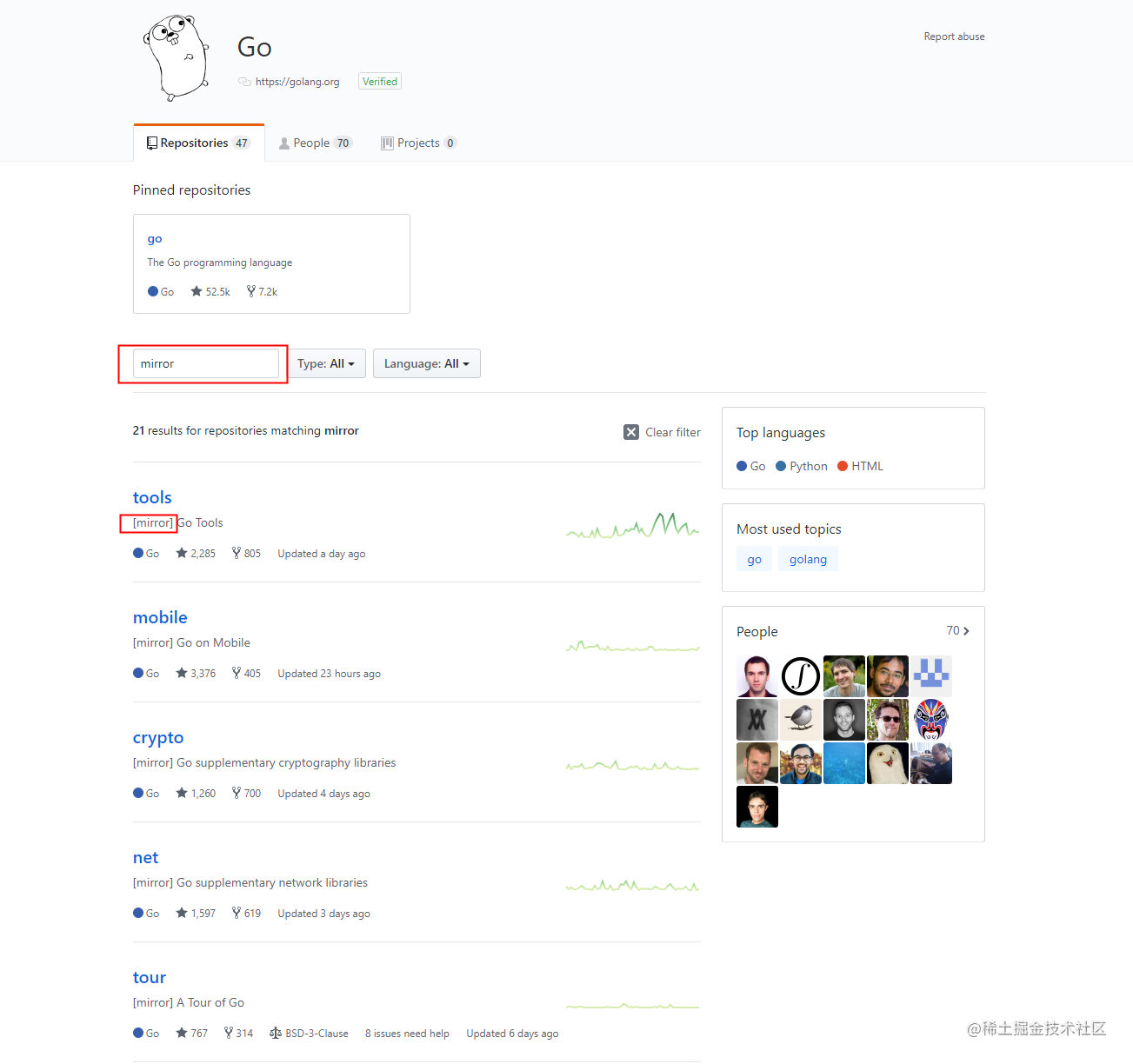Click the repositories book icon

pyautogui.click(x=151, y=143)
